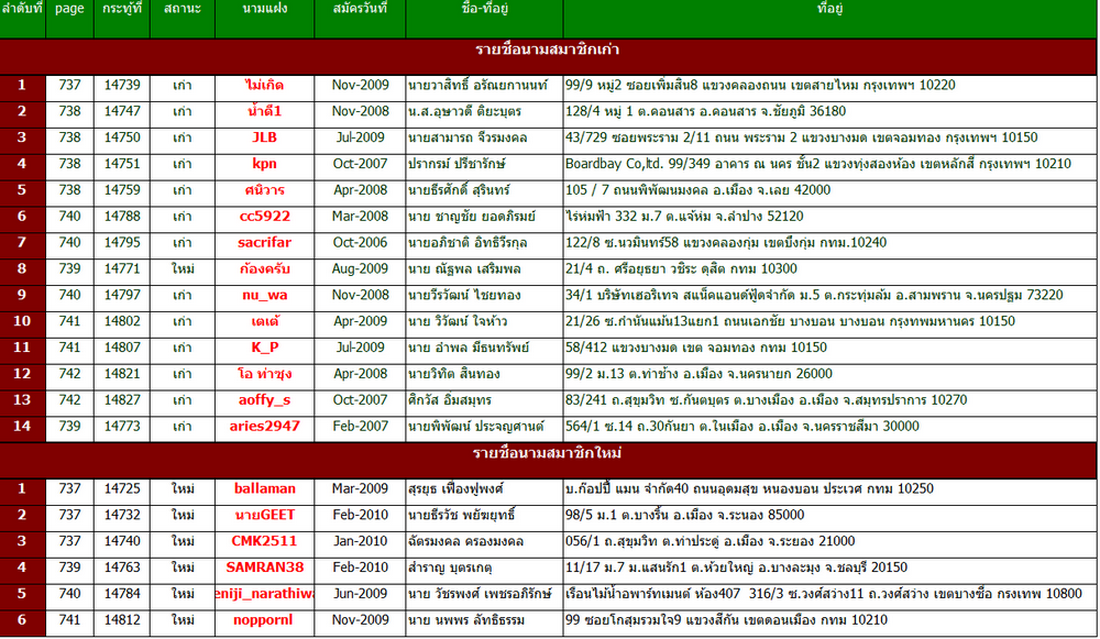Screen dimensions: 1100x639
Task: Select the thread number cell 14739
Action: (123, 85)
